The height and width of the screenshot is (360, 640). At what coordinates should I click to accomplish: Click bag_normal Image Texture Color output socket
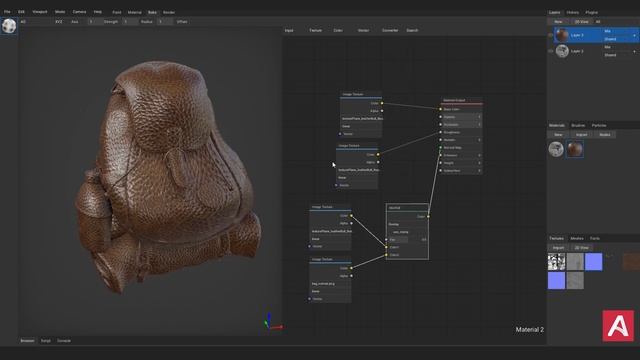coord(351,268)
